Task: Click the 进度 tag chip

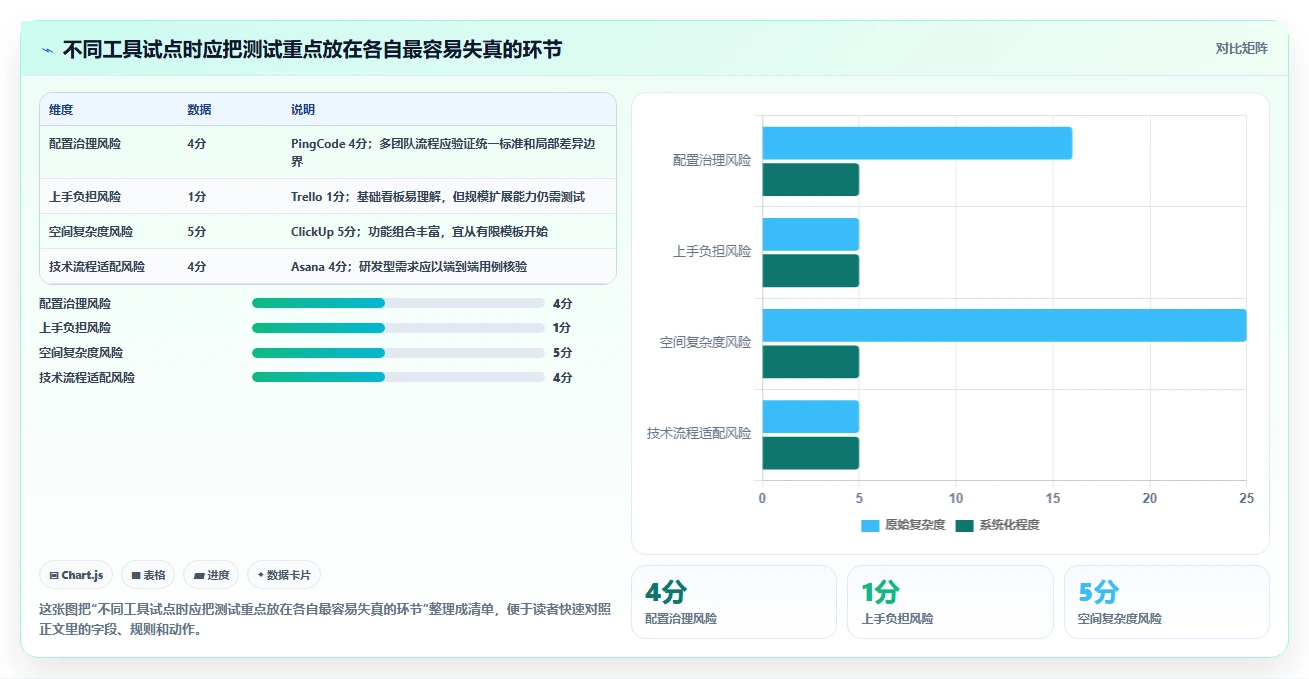Action: (x=211, y=575)
